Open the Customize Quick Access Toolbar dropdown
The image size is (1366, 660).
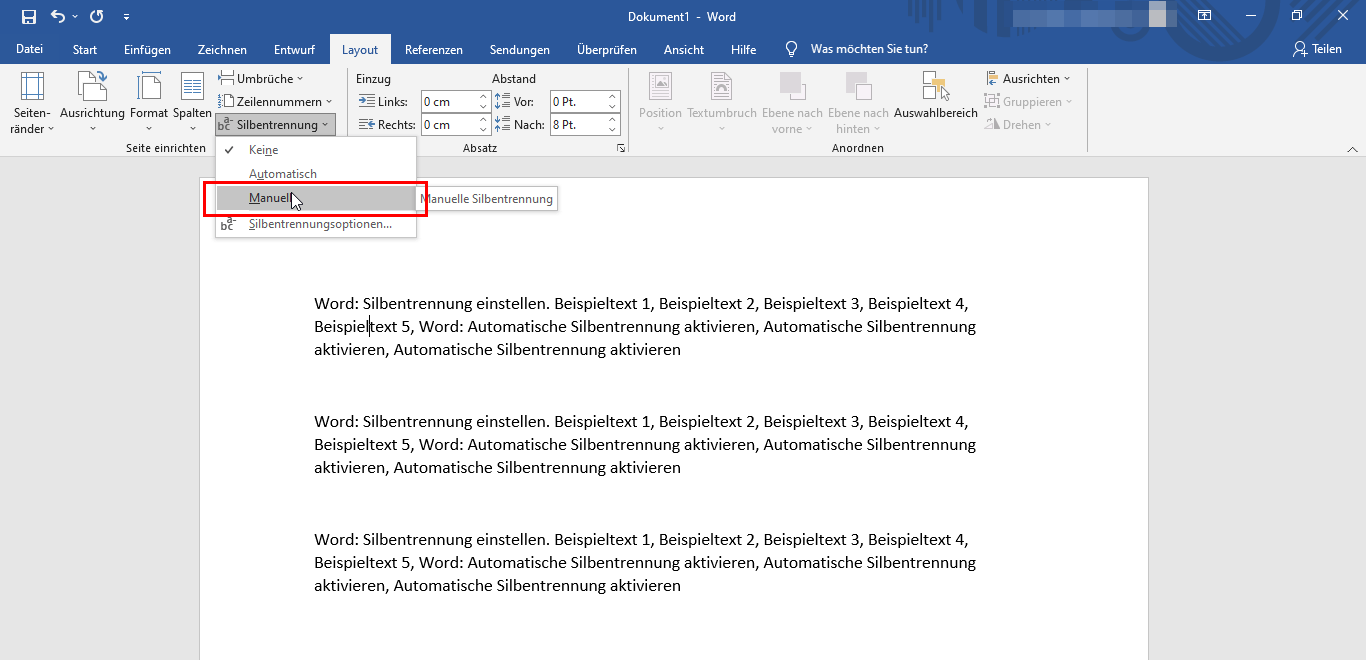pos(126,17)
